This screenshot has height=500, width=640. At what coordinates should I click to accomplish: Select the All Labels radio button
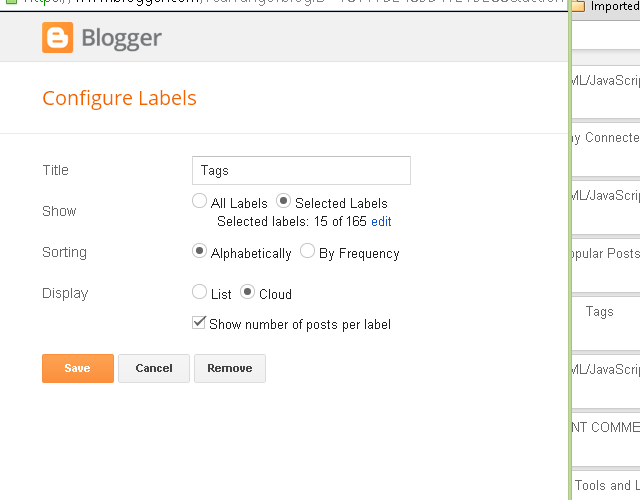coord(200,202)
